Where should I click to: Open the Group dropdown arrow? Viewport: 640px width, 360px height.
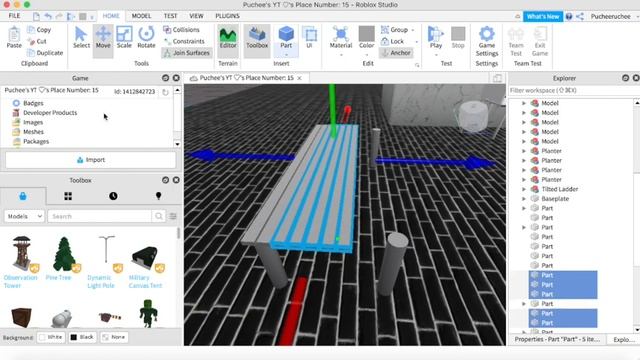coord(413,30)
